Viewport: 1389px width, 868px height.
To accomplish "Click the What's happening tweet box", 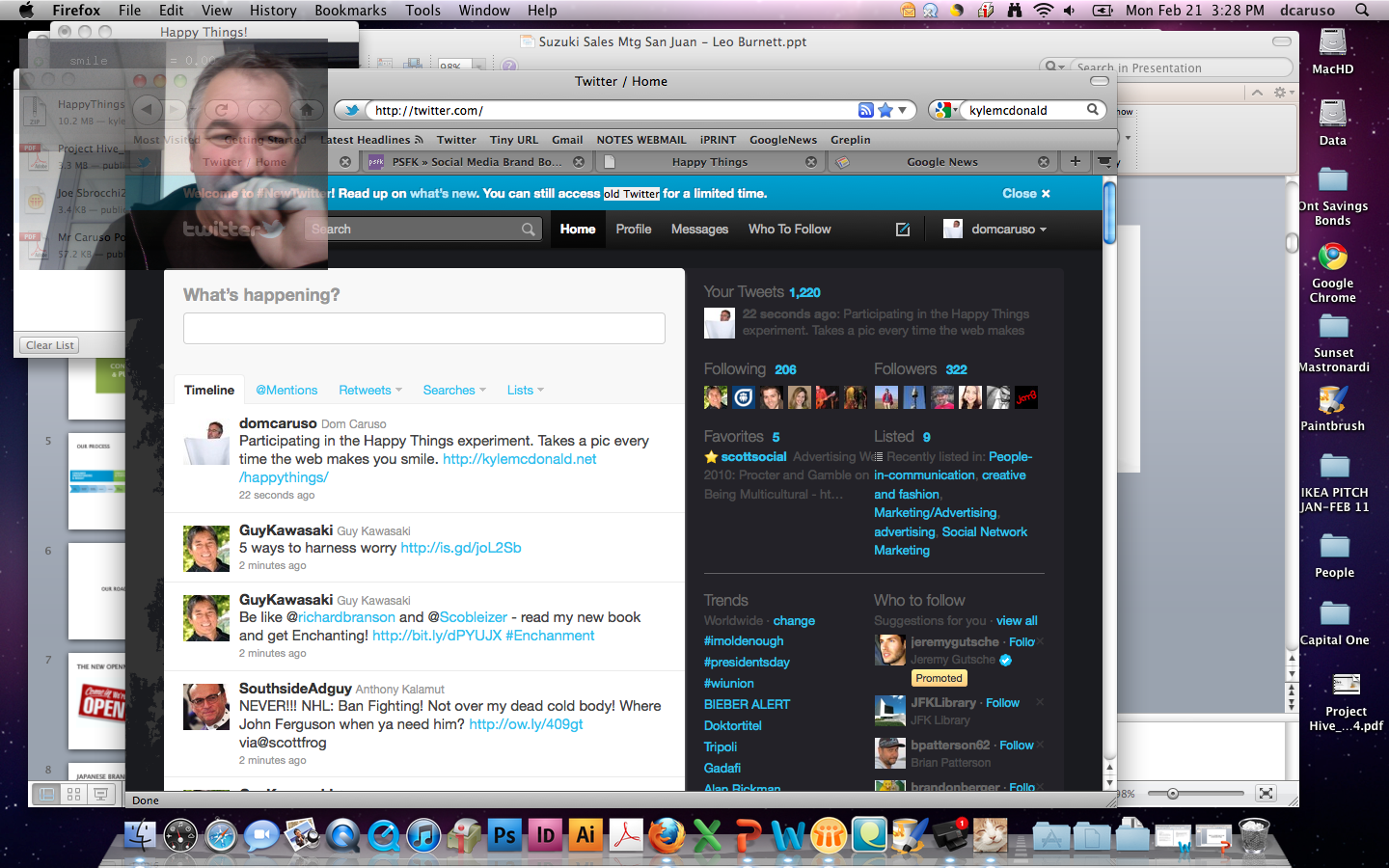I will coord(424,328).
